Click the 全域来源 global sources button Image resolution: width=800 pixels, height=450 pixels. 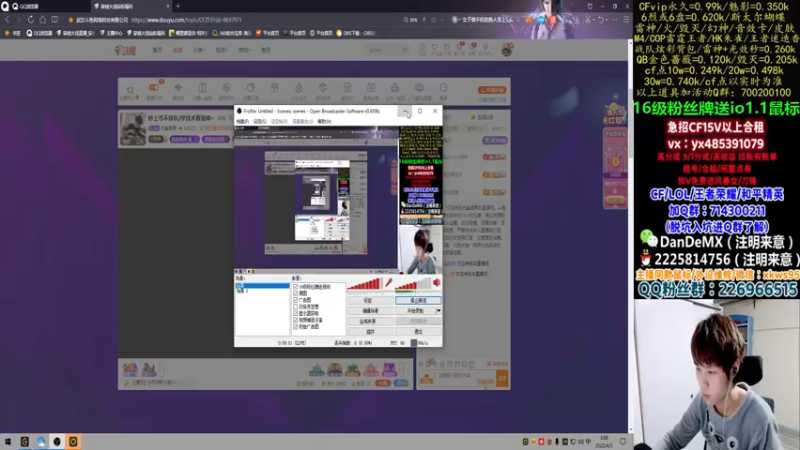369,321
